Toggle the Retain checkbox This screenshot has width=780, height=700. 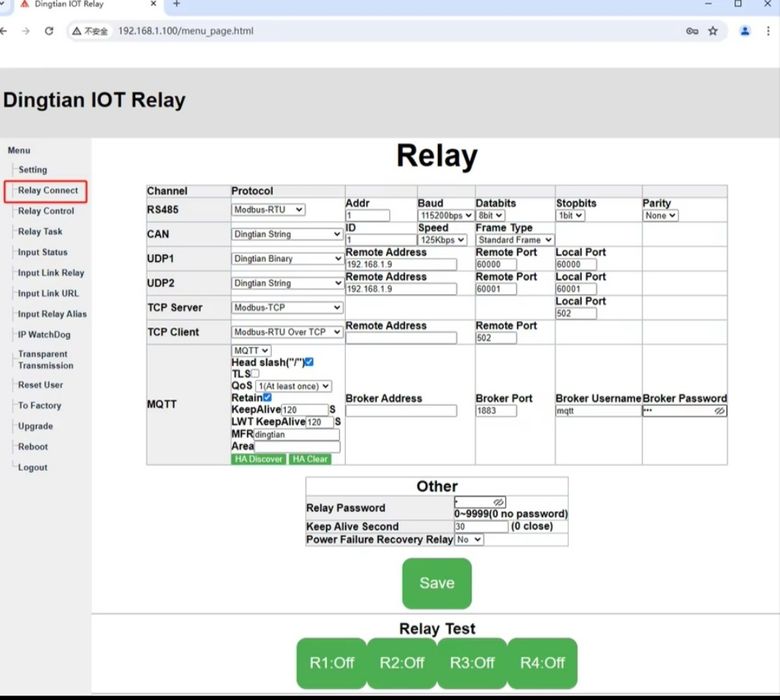click(x=267, y=397)
